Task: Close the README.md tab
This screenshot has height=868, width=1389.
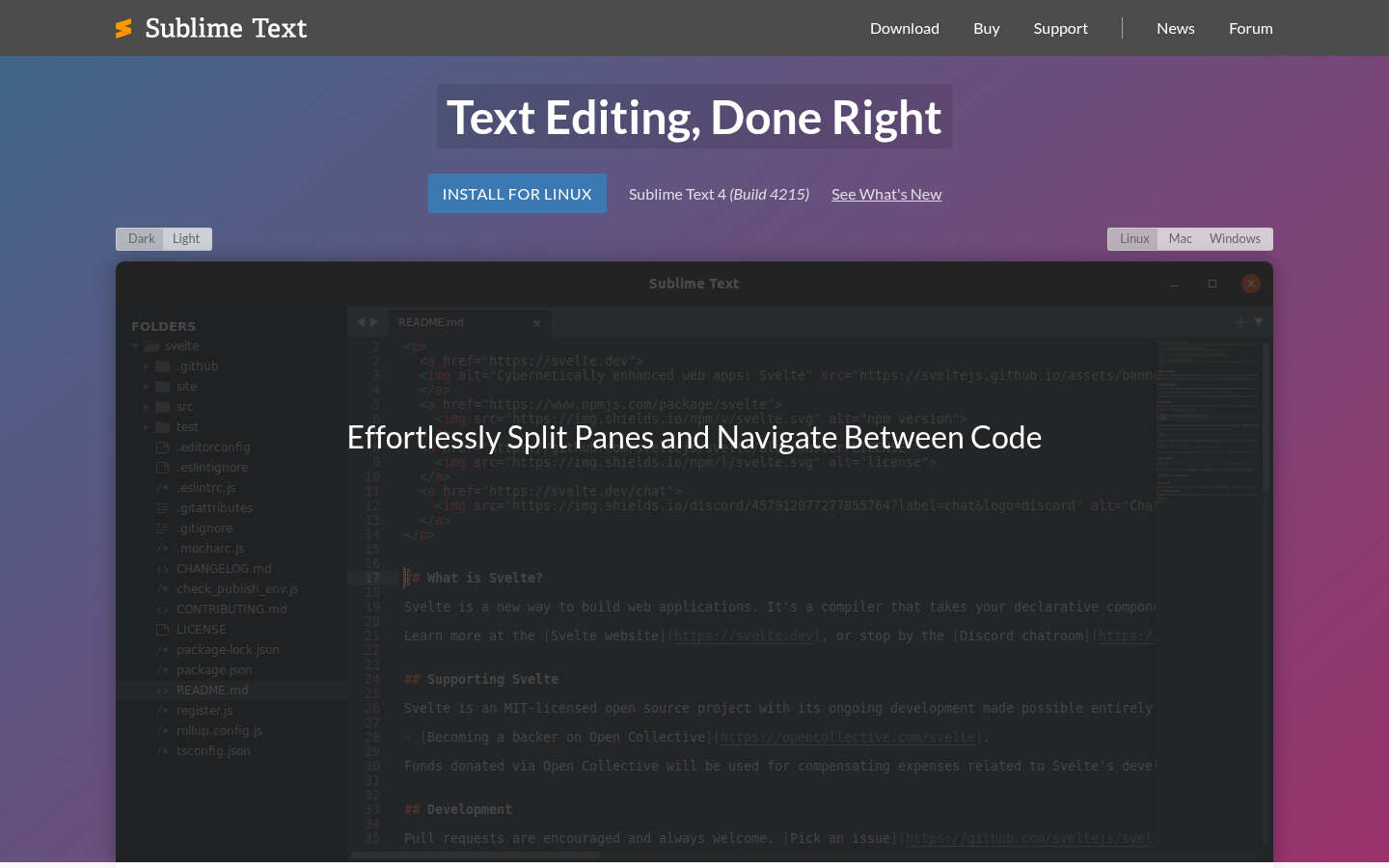Action: coord(536,323)
